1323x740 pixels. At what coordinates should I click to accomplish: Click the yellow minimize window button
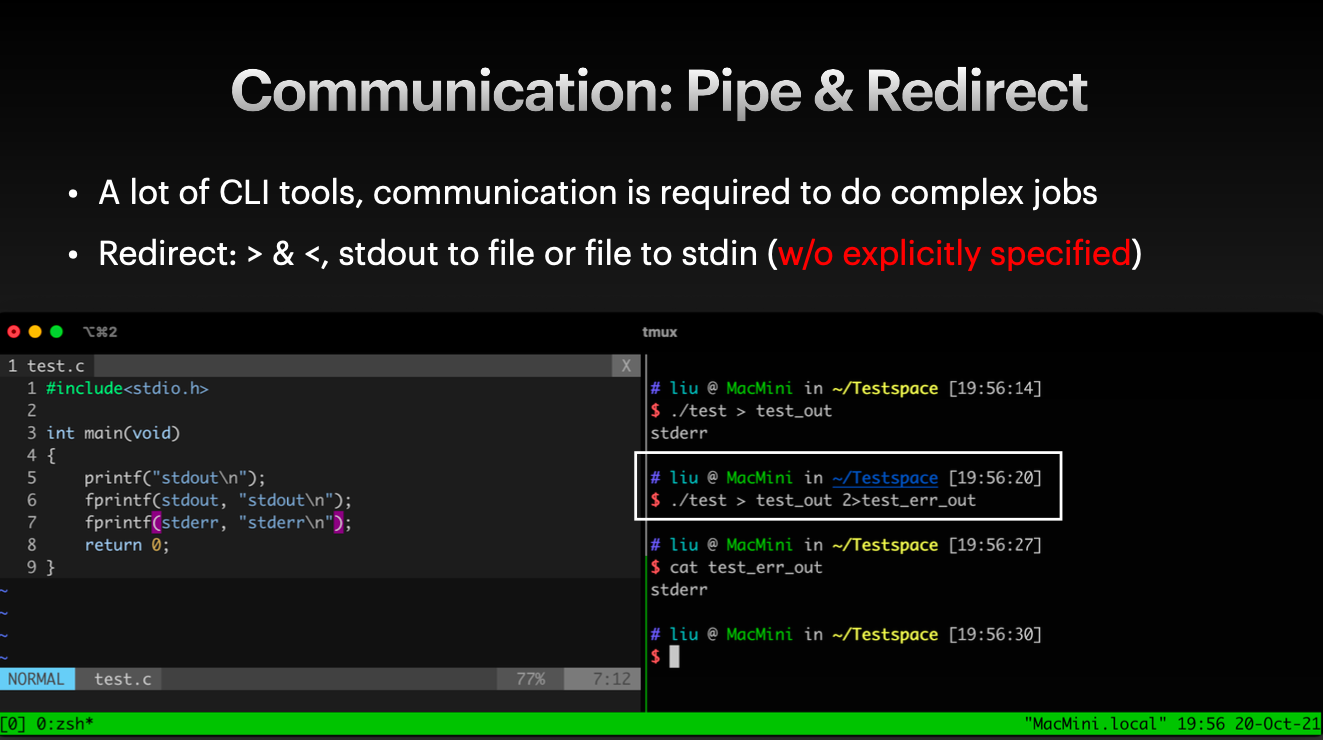coord(35,332)
